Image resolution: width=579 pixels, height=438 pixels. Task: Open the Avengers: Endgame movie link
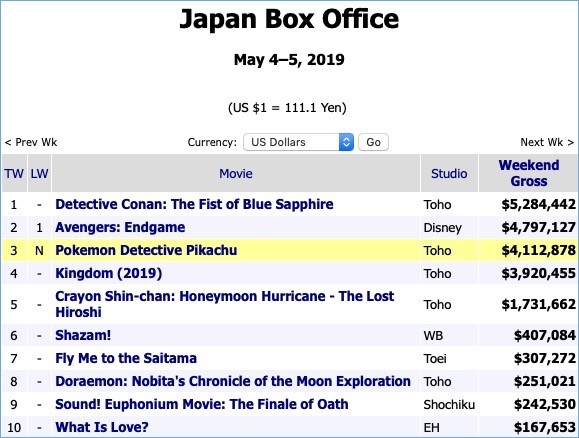click(x=120, y=227)
